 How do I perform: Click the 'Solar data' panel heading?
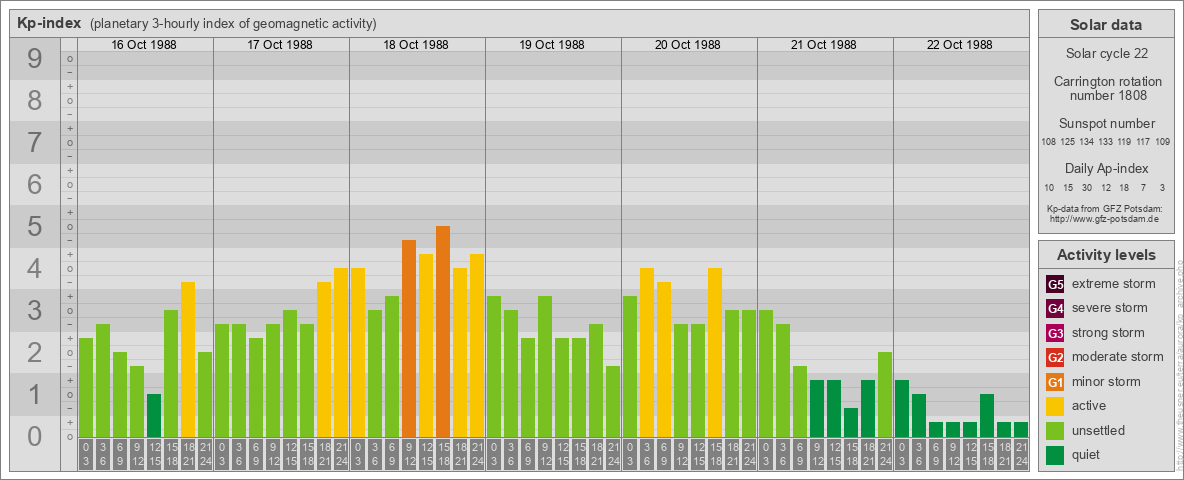(1106, 25)
